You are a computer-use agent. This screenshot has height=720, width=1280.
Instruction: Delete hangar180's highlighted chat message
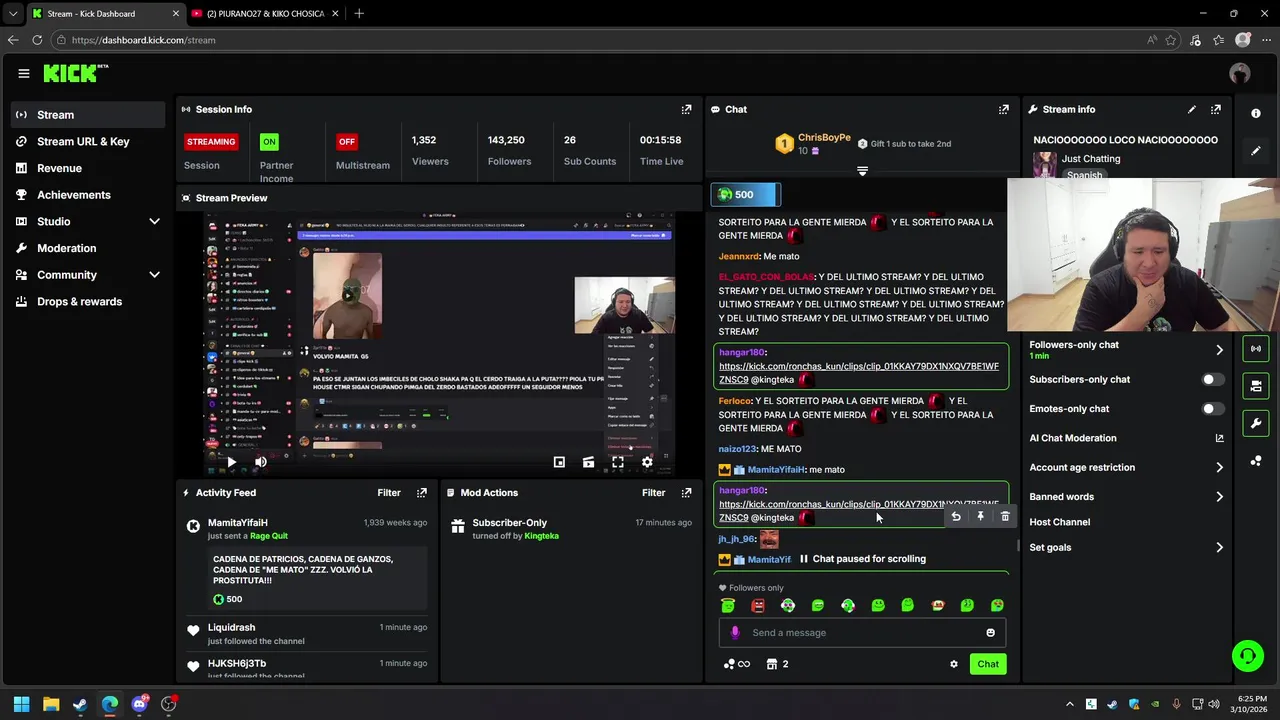(1005, 517)
